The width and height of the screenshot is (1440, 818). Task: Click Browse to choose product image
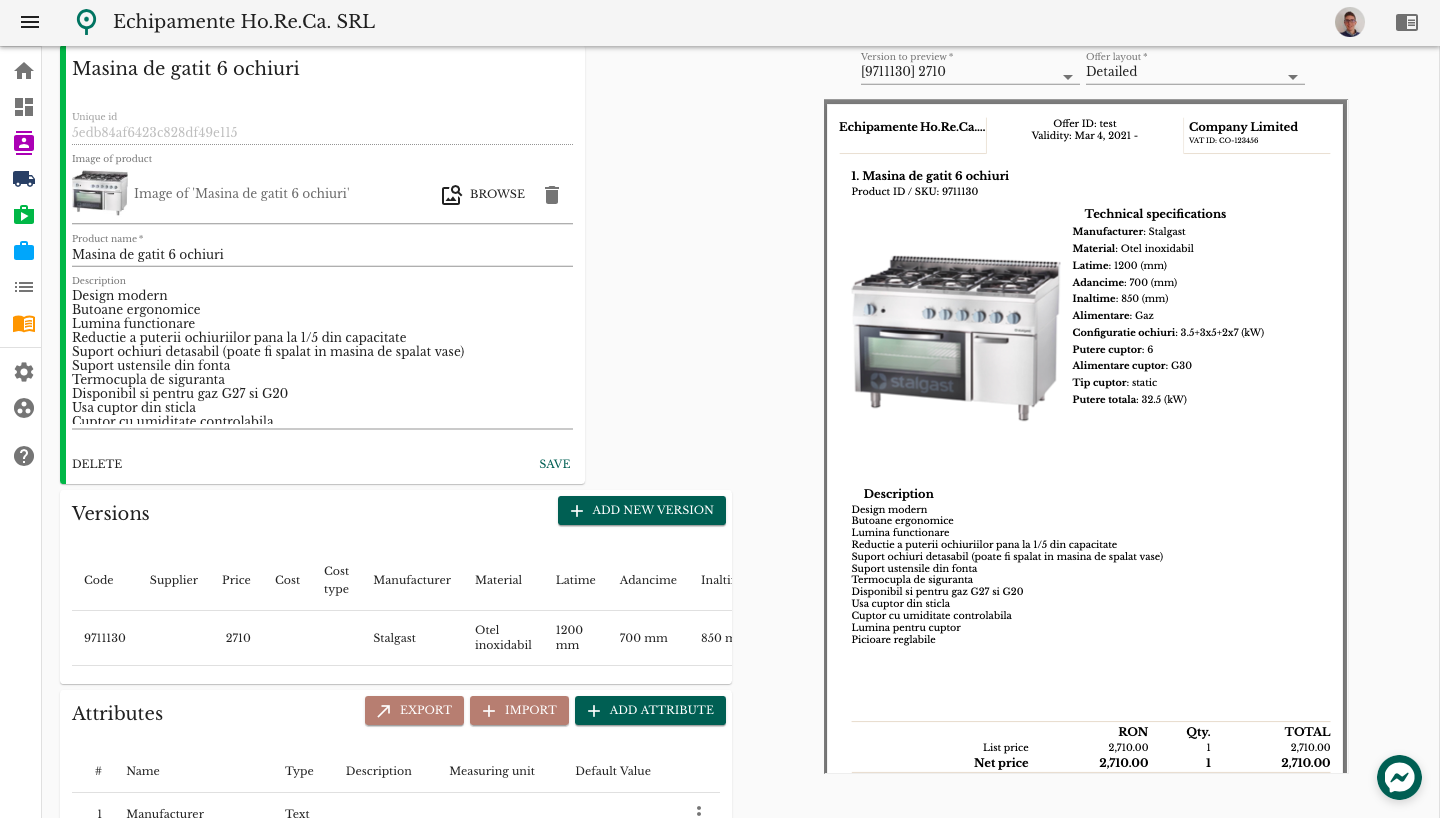(x=484, y=195)
